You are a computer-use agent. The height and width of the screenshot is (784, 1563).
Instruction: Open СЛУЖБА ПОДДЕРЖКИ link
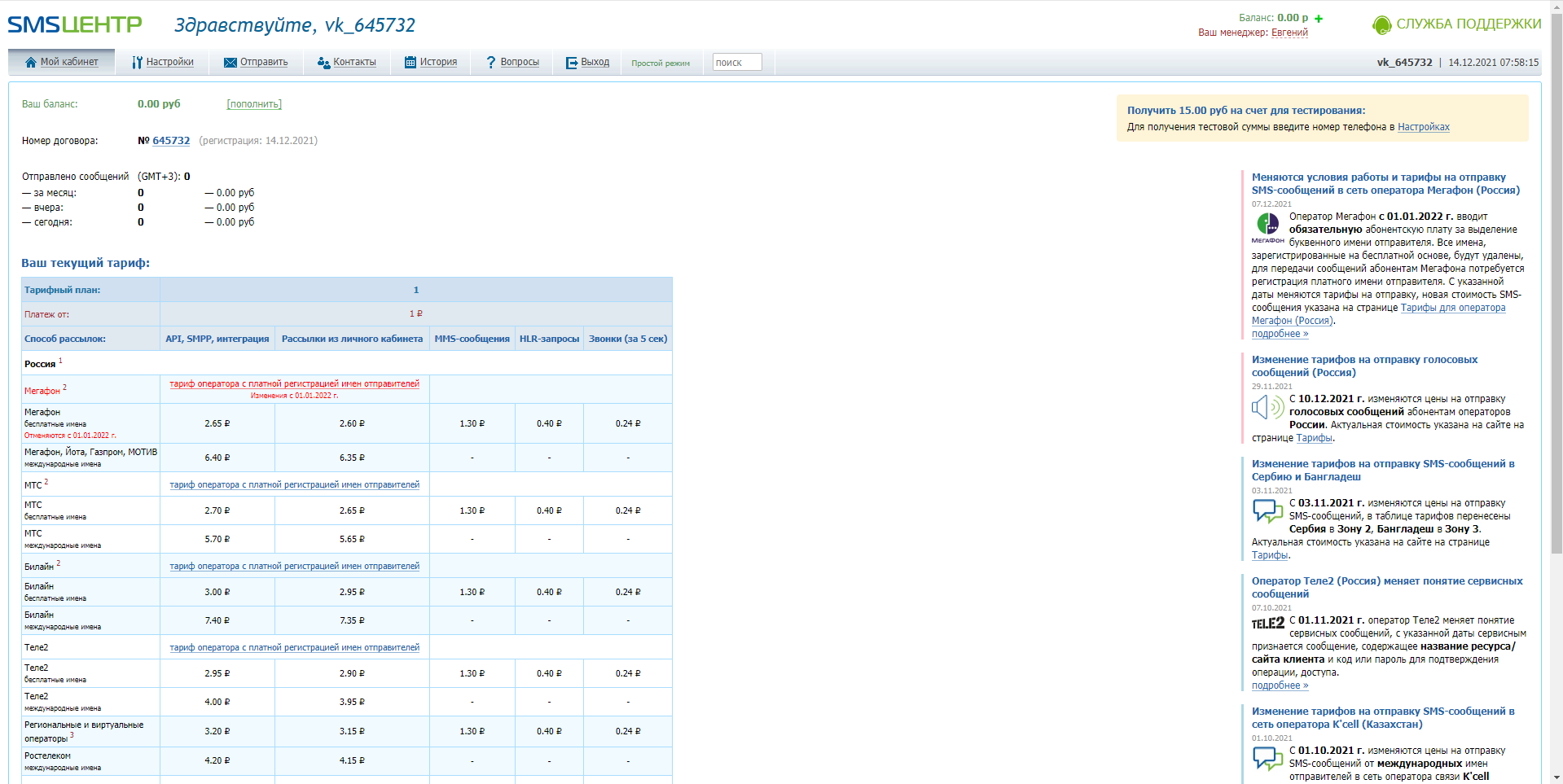pos(1469,24)
